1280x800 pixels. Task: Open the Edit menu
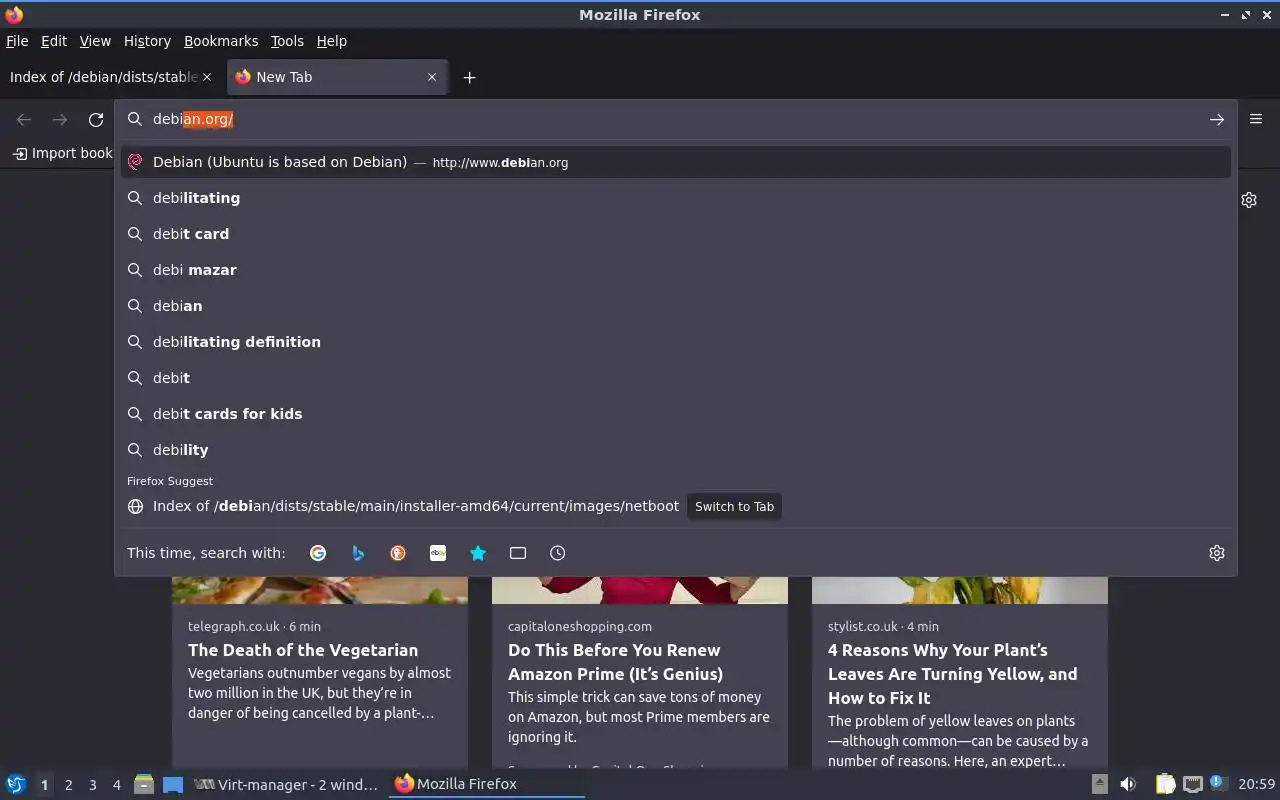coord(54,41)
